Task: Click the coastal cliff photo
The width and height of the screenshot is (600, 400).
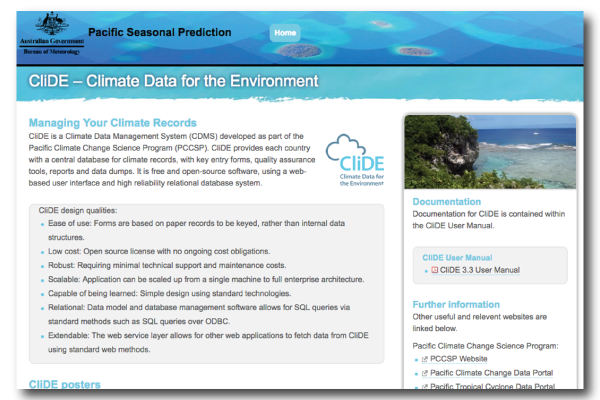Action: pyautogui.click(x=490, y=152)
